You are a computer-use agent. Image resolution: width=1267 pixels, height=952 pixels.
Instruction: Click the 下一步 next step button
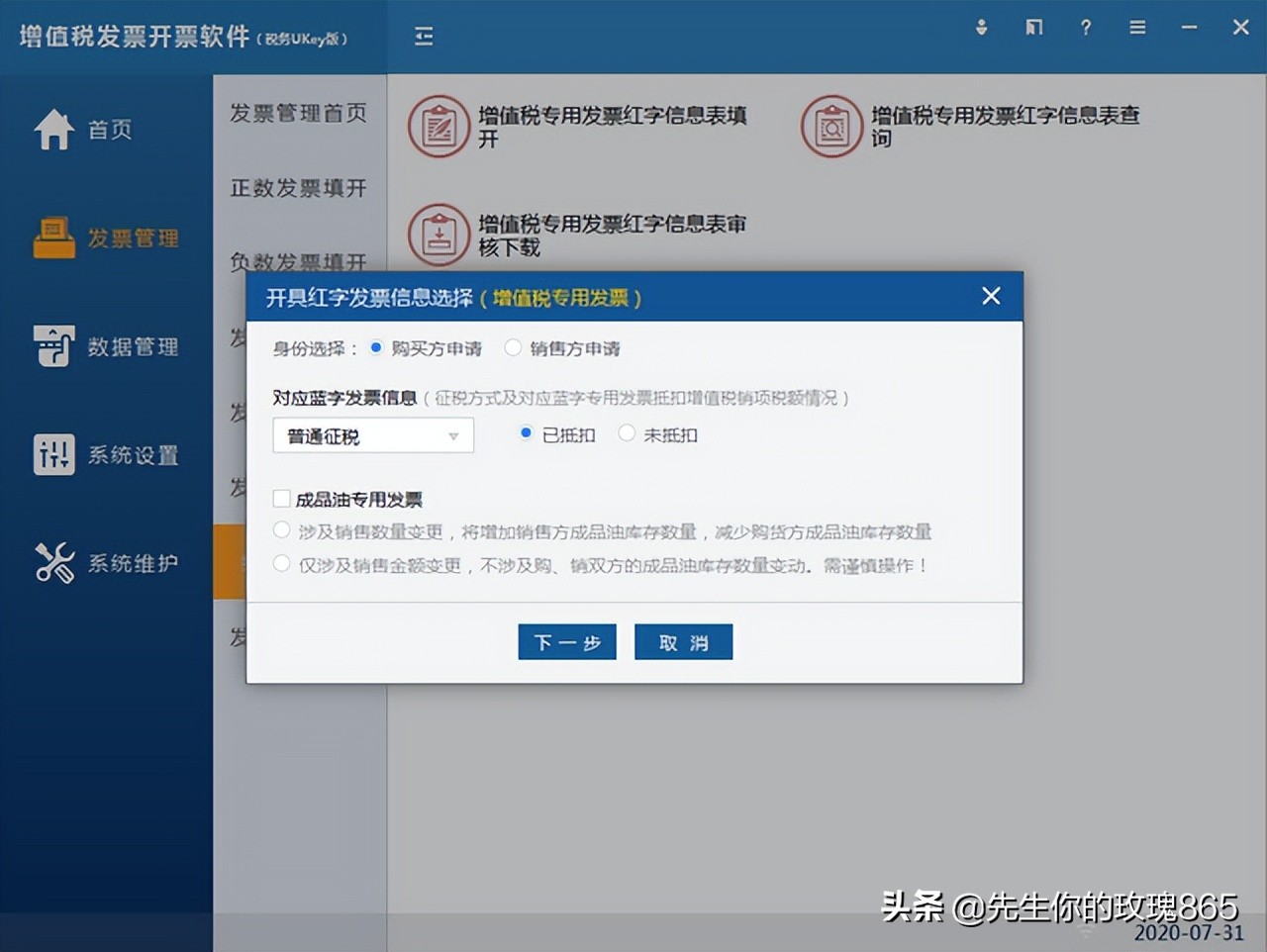[x=566, y=641]
